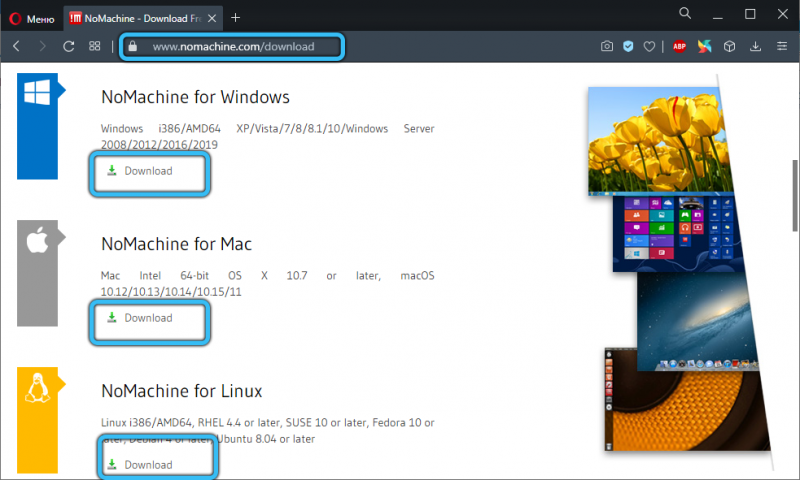This screenshot has height=480, width=800.
Task: Open the Speed Dial grid icon
Action: tap(94, 46)
